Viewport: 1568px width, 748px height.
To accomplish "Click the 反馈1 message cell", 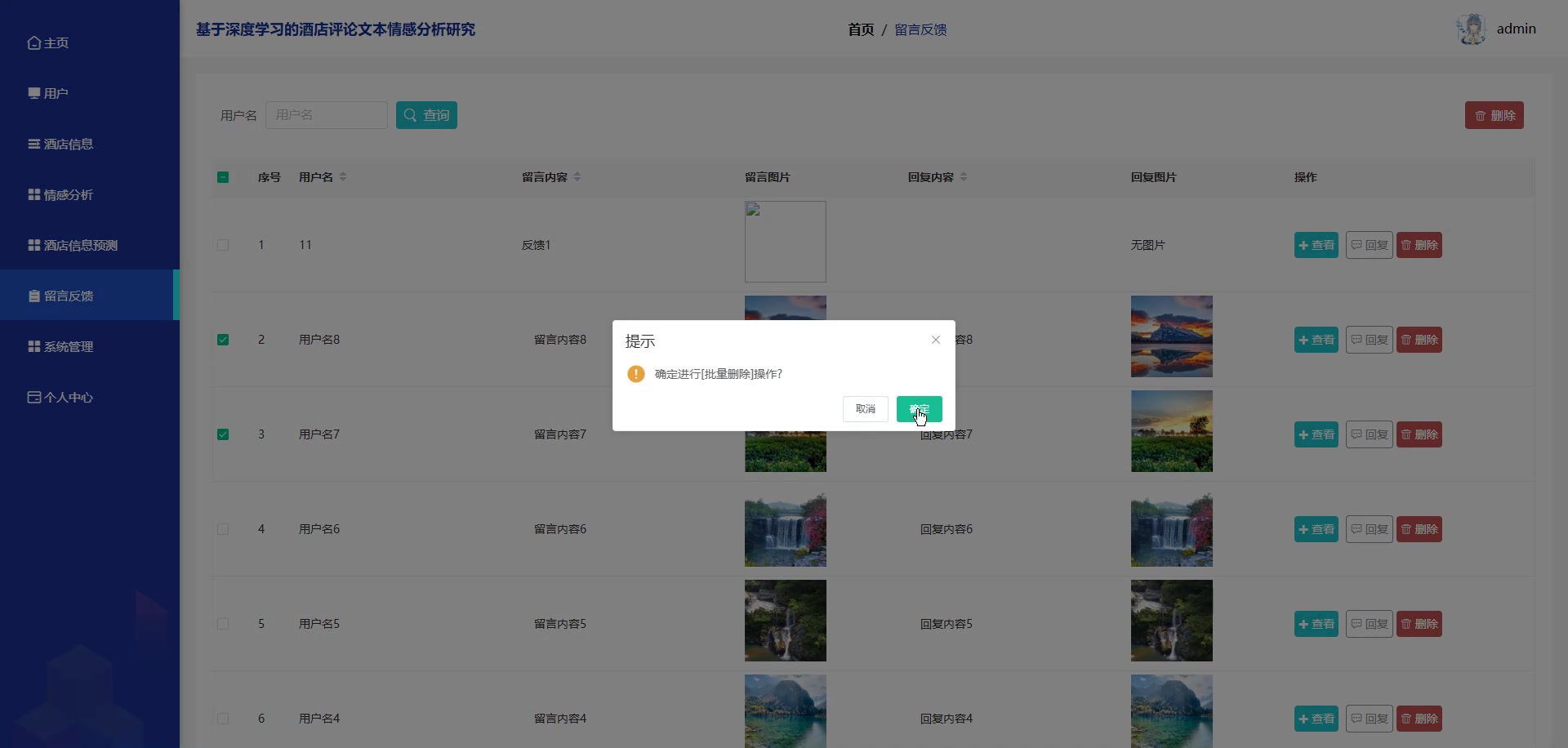I will click(x=537, y=245).
